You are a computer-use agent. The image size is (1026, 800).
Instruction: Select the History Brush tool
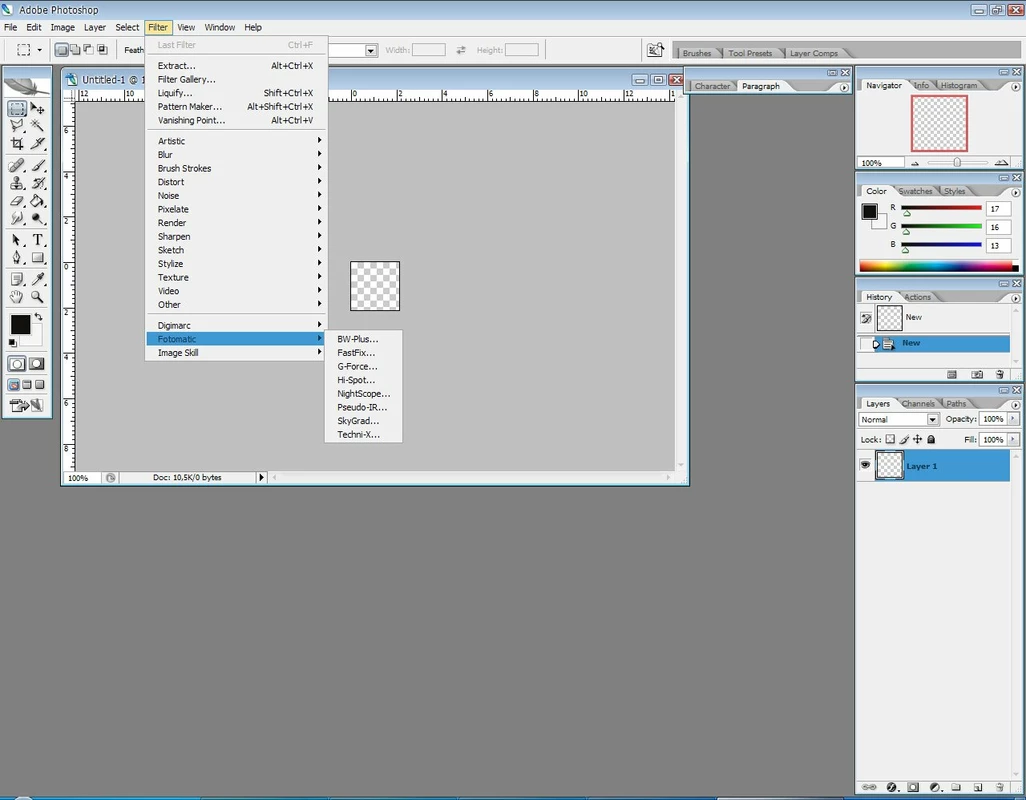coord(37,183)
